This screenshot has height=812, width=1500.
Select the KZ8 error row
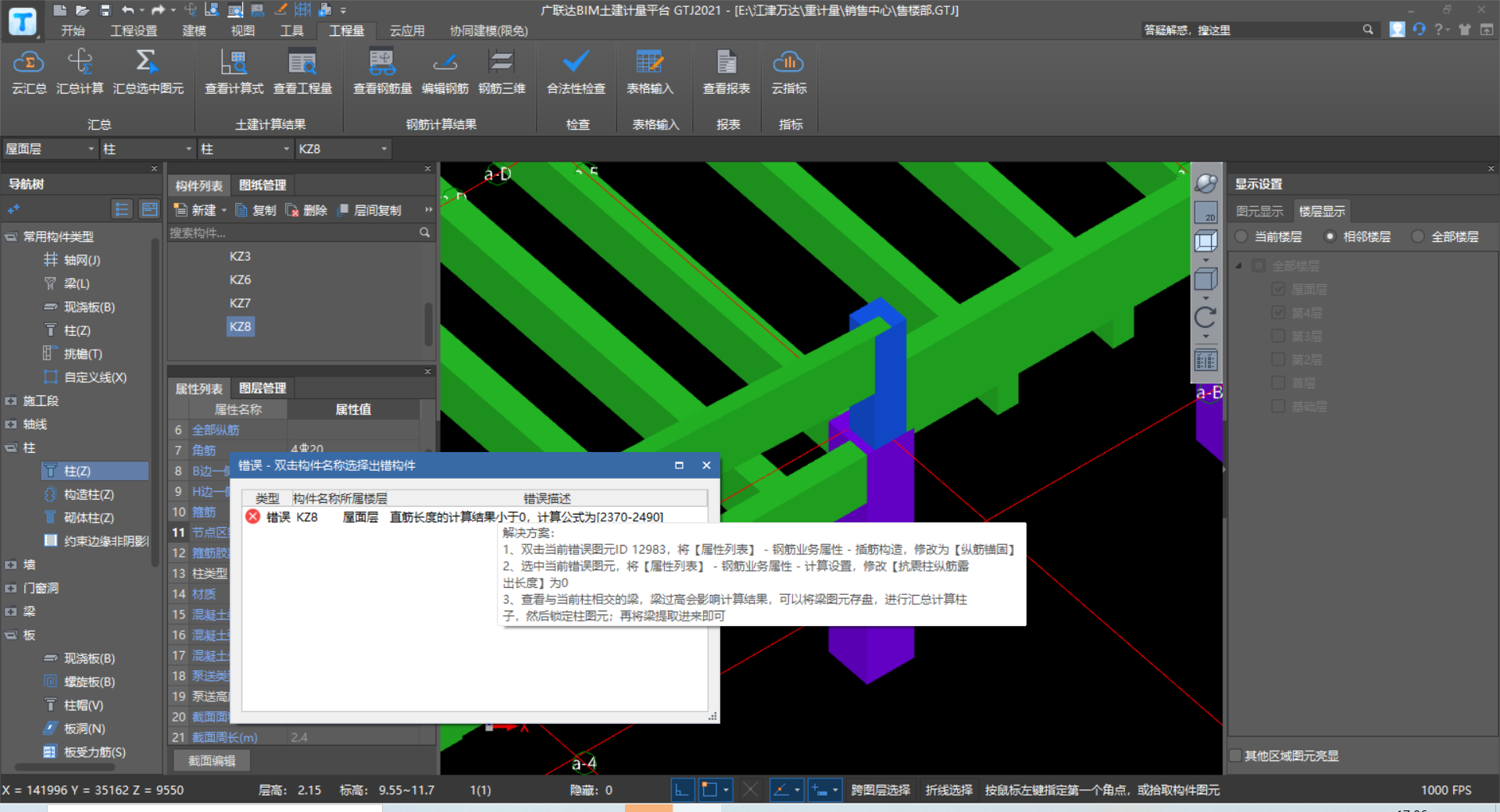pyautogui.click(x=475, y=517)
